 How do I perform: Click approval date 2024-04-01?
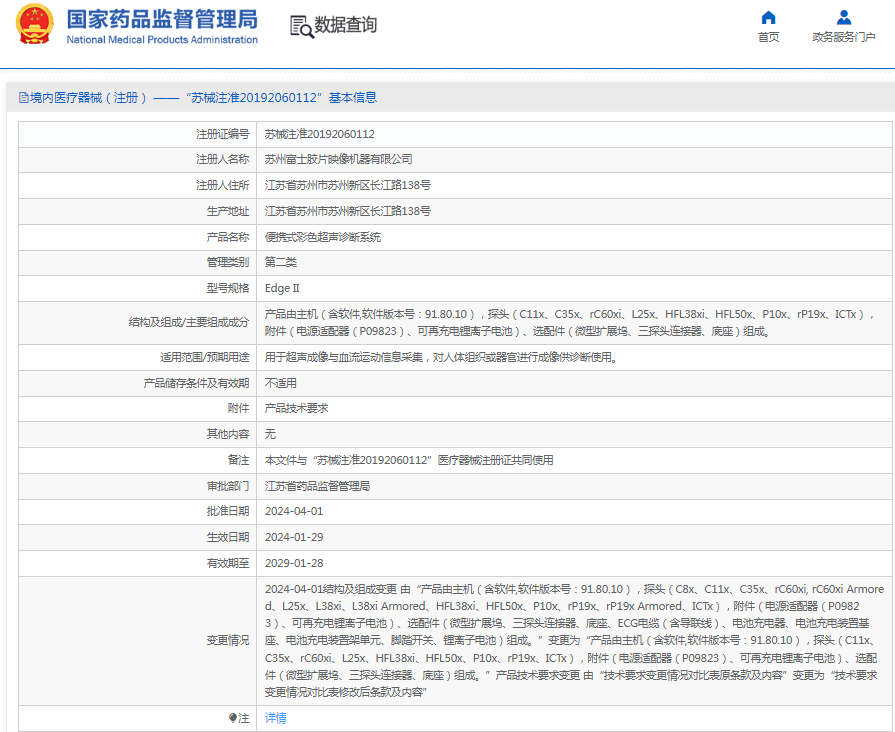[294, 511]
